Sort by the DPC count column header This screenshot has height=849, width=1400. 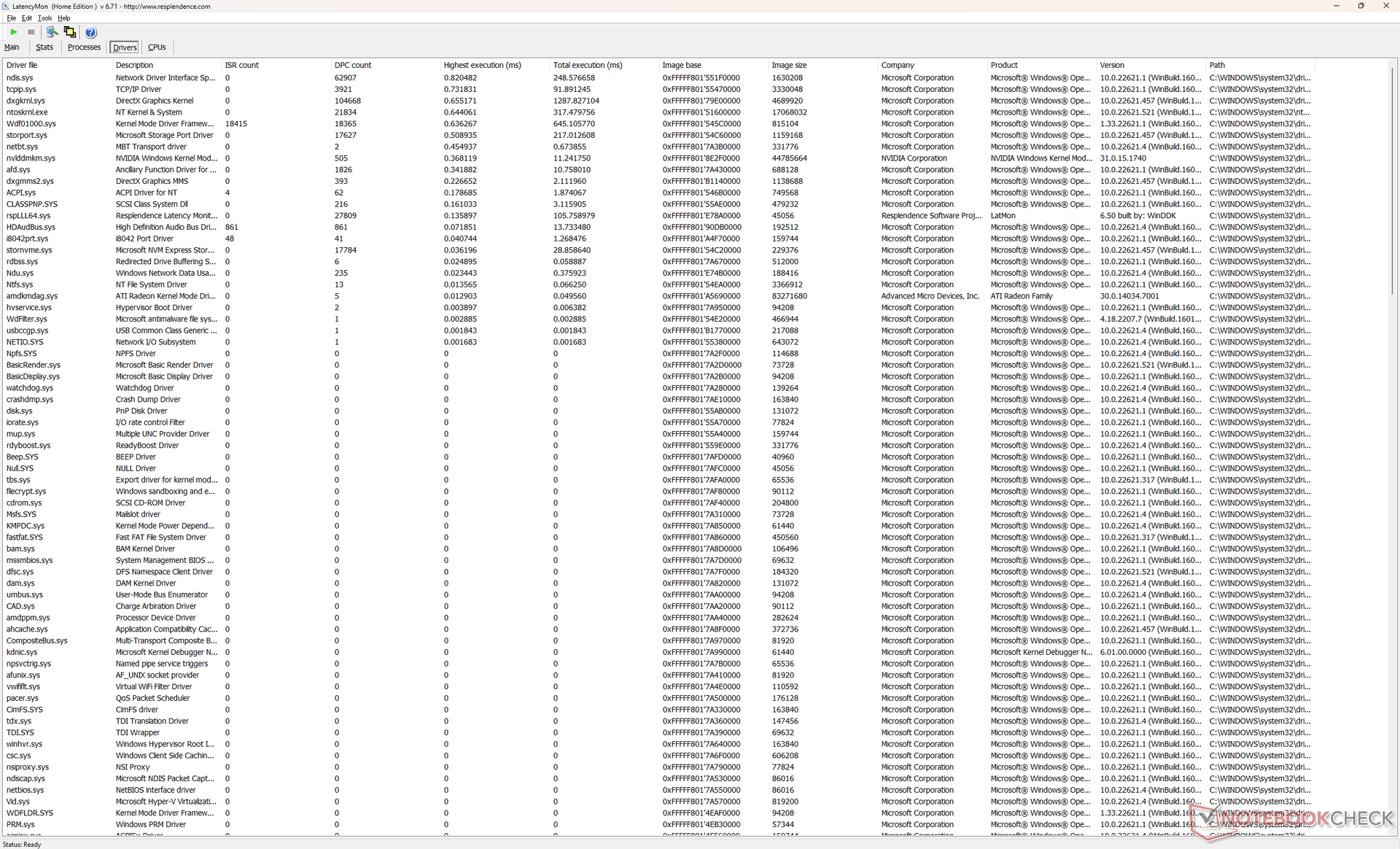(353, 65)
